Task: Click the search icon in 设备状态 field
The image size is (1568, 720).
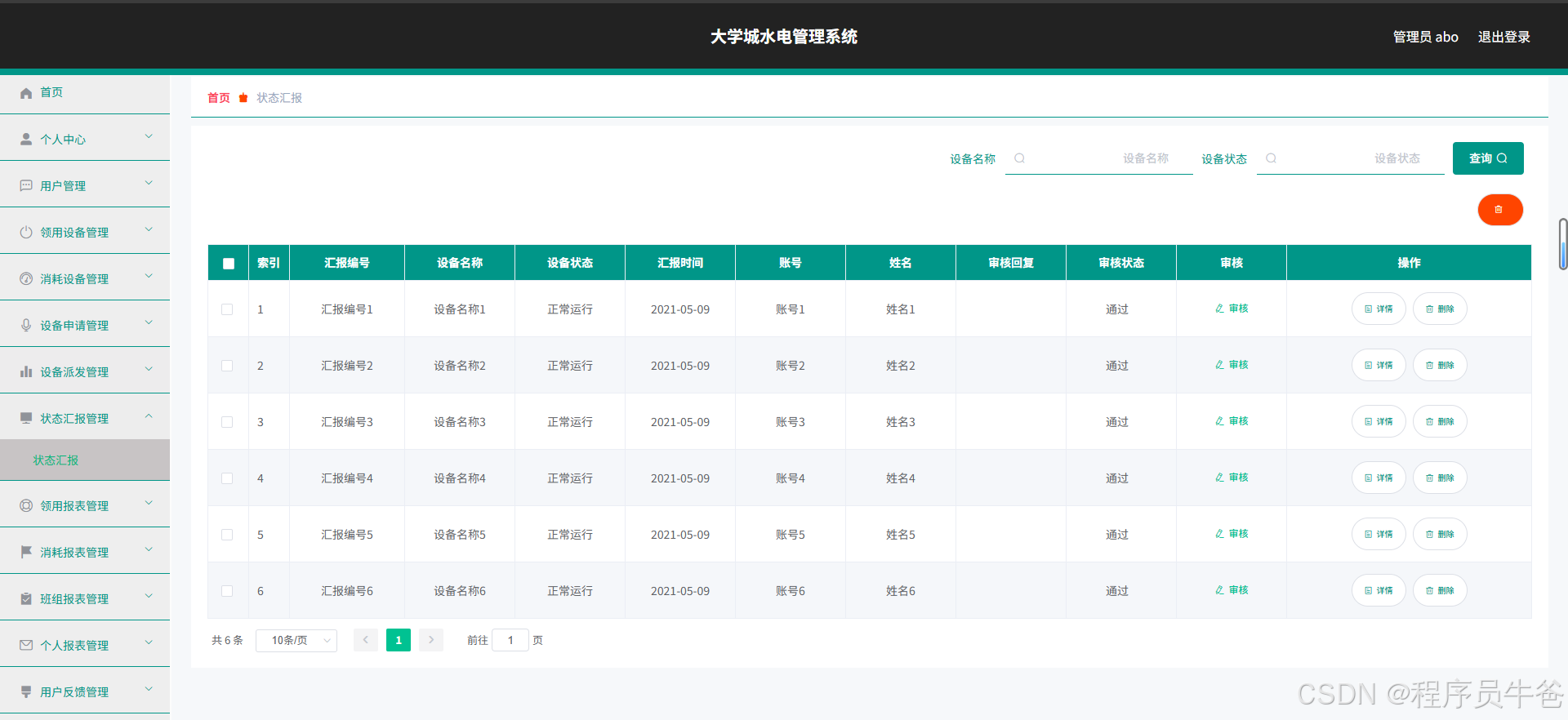Action: tap(1272, 158)
